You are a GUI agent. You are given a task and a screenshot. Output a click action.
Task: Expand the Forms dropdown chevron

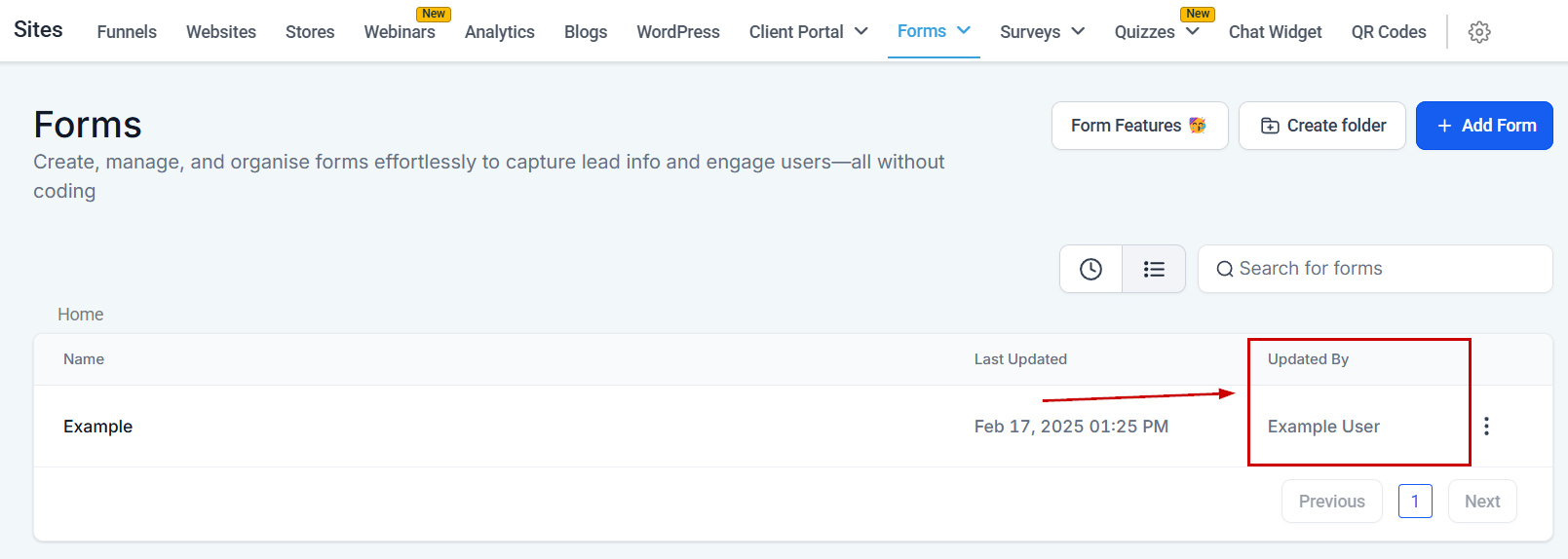tap(964, 31)
